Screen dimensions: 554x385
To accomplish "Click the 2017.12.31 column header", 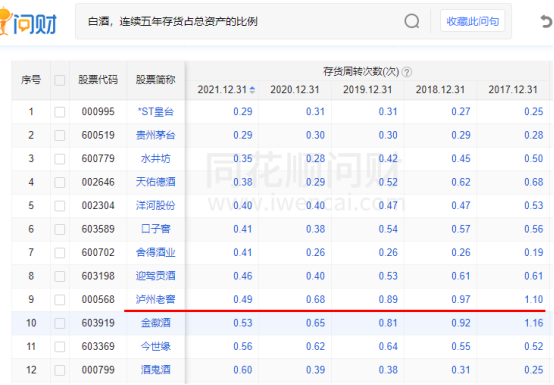I will pos(513,90).
